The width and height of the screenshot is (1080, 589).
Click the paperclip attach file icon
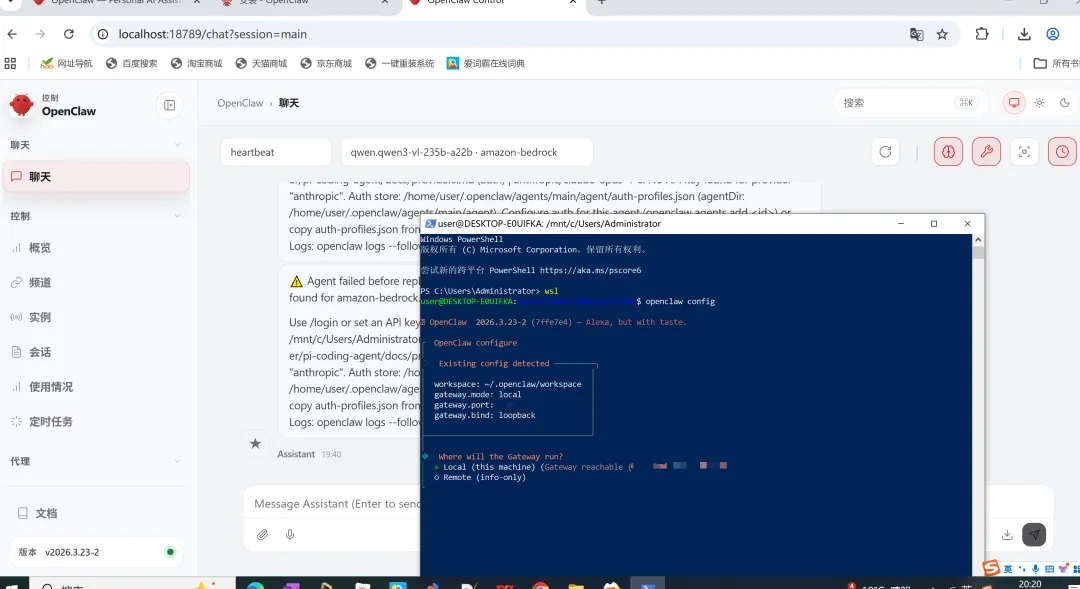[x=262, y=535]
